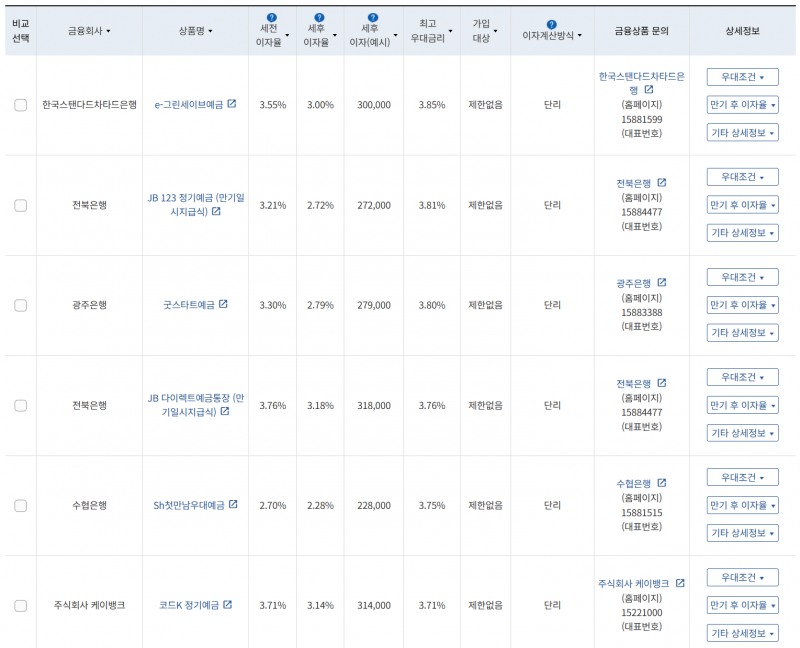The width and height of the screenshot is (800, 648).
Task: Check compare box for 수협은행 row
Action: [x=20, y=506]
